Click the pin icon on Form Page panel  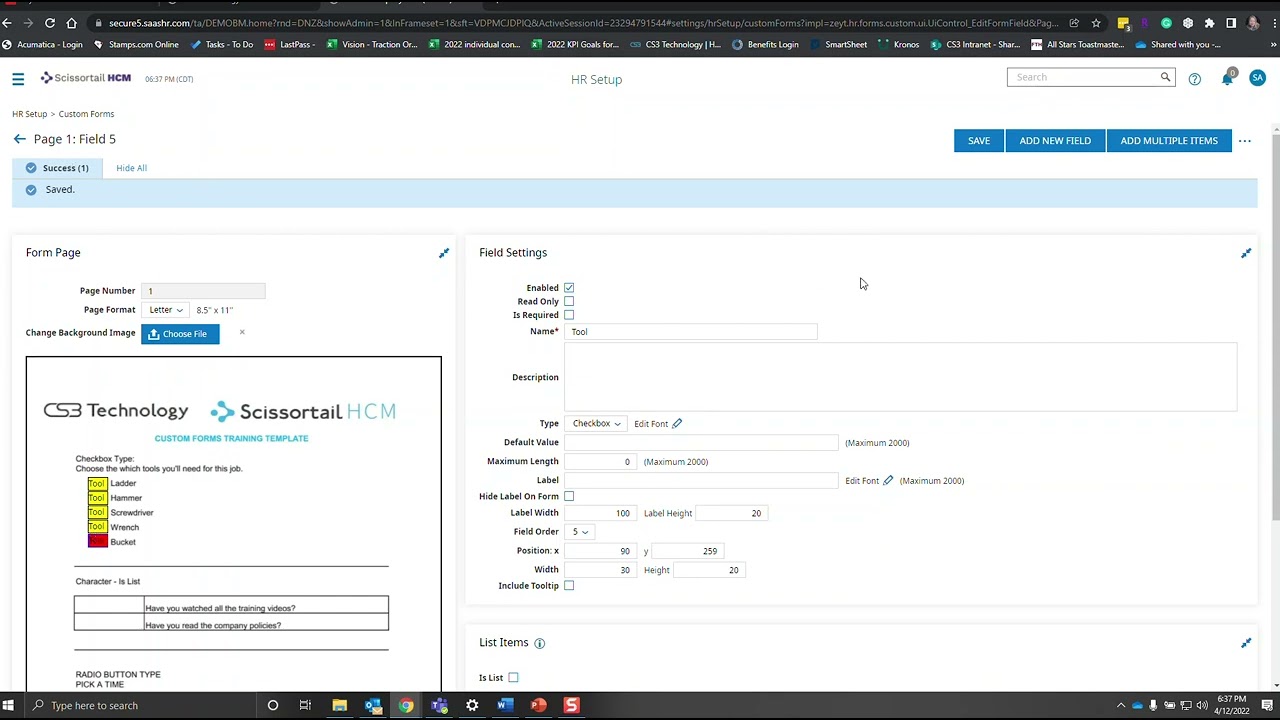(444, 253)
